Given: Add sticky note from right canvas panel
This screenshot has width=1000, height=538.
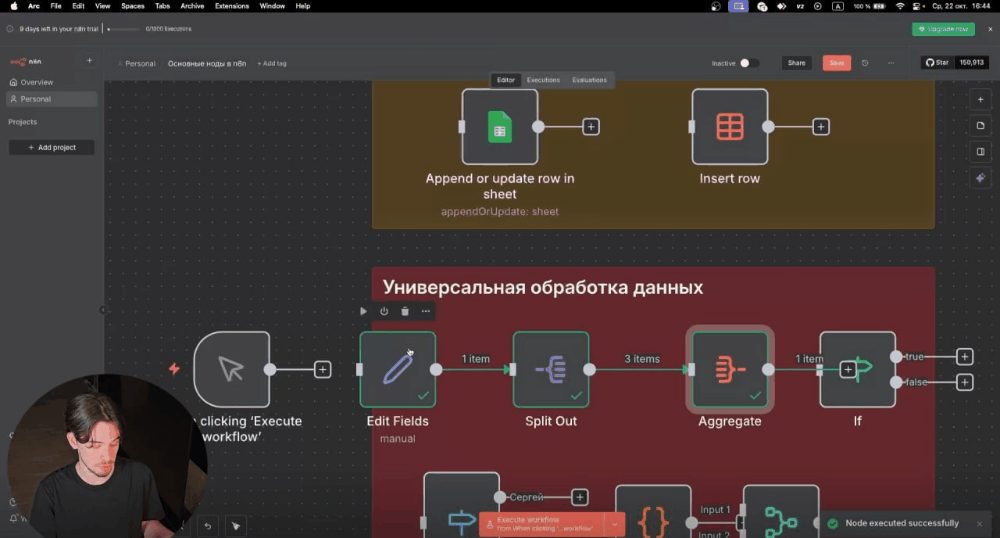Looking at the screenshot, I should pos(980,126).
